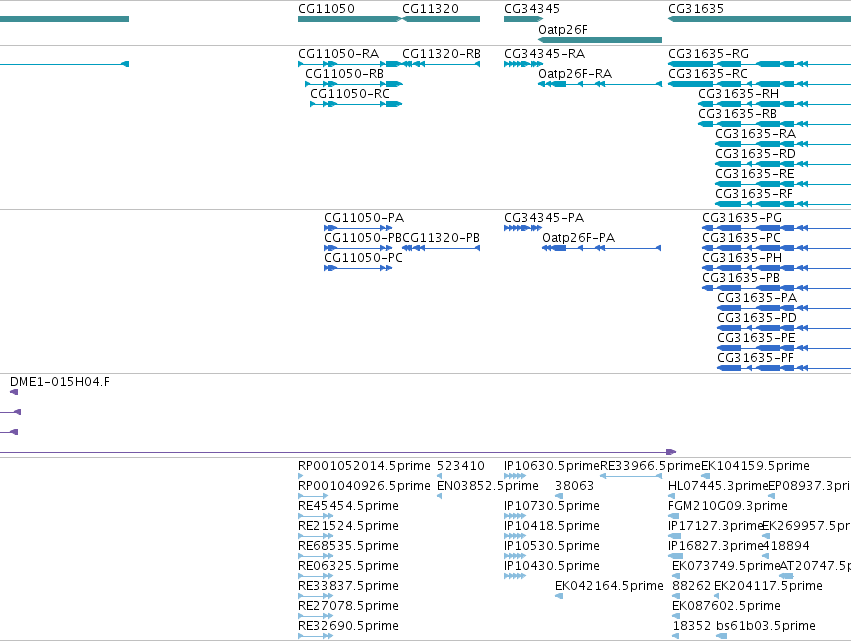Click EST RE45454.5prime
The width and height of the screenshot is (851, 641).
coord(348,506)
